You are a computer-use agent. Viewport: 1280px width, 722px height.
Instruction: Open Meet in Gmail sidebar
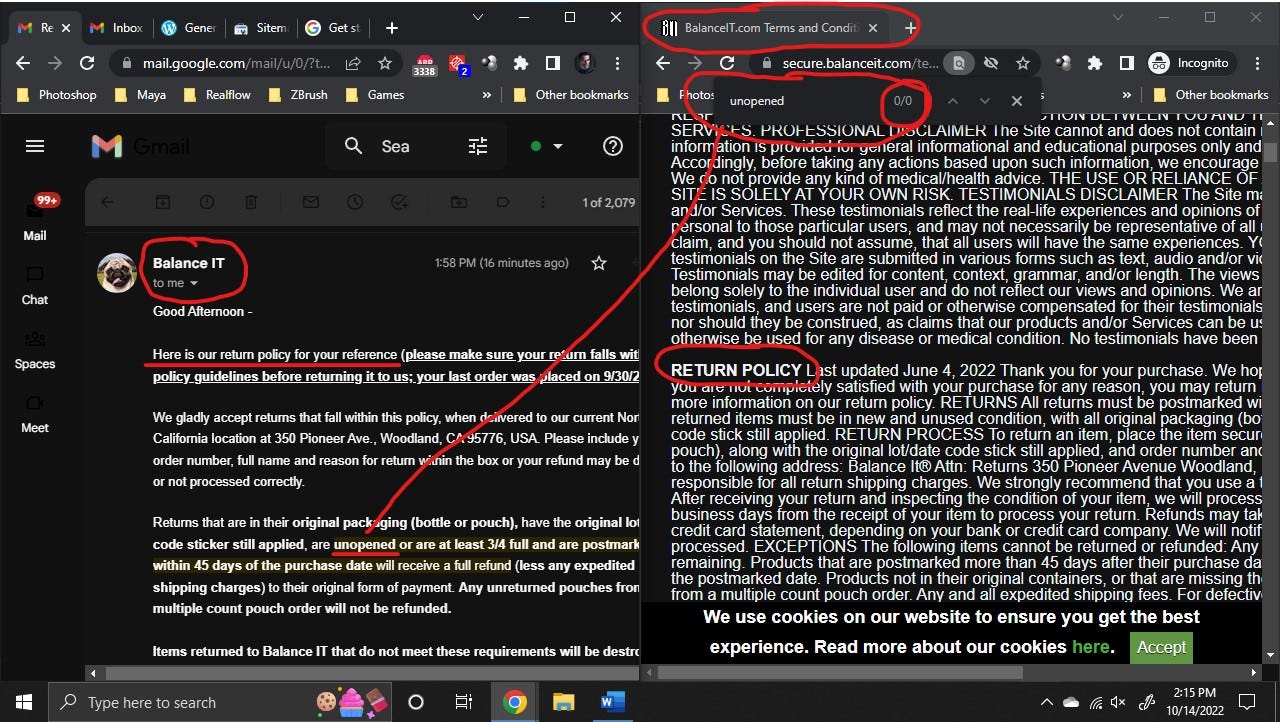tap(35, 413)
